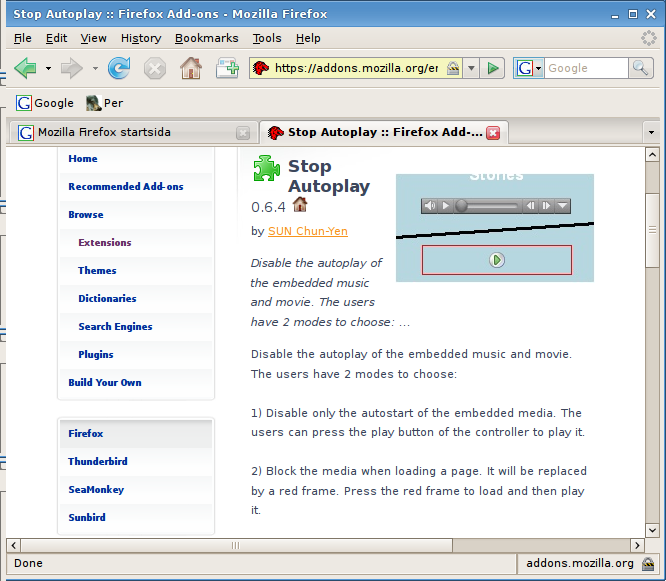
Task: Click the green Go button
Action: coord(492,68)
